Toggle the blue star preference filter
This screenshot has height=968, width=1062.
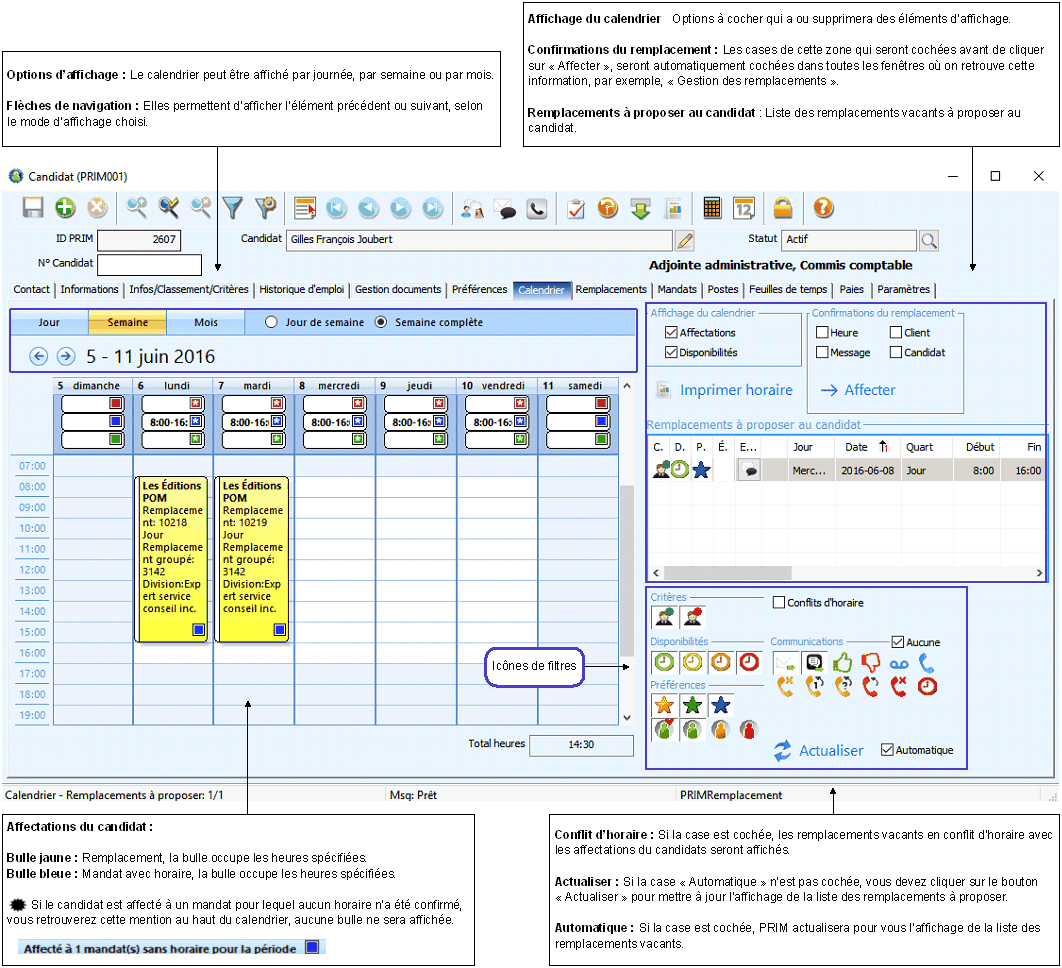(720, 706)
